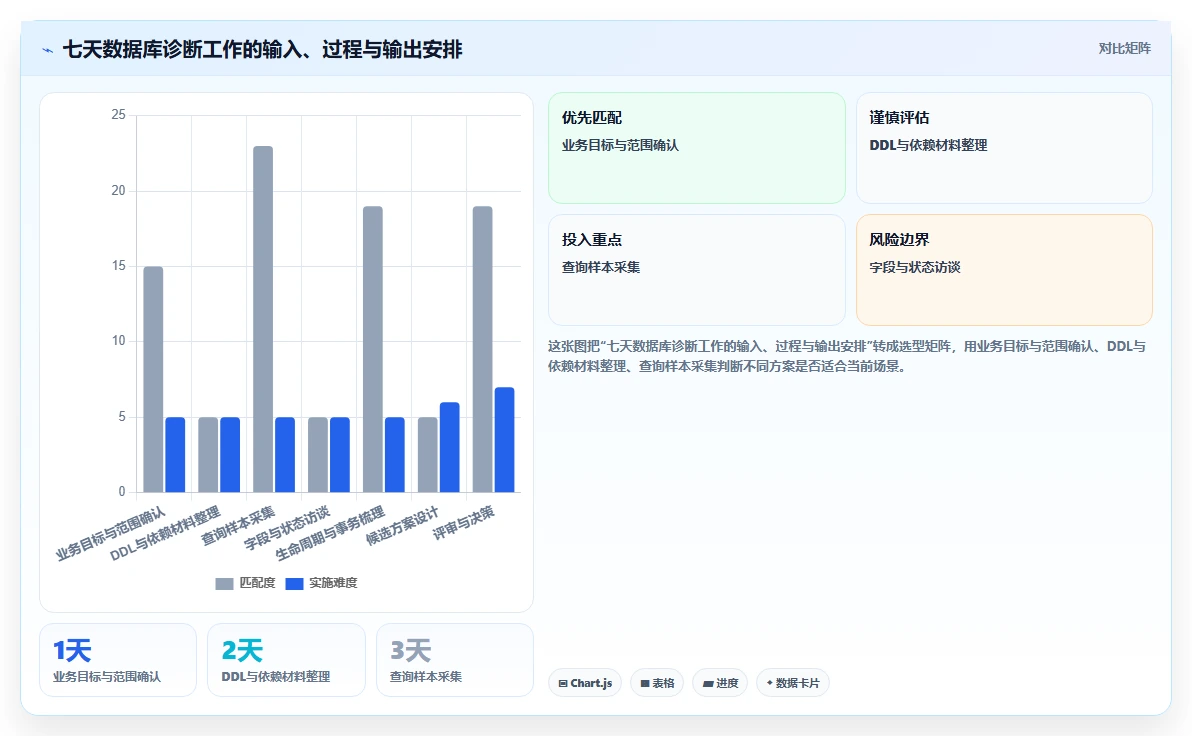Screen dimensions: 1192x736
Task: Click the x-axis label DDL与依赖材料整理
Action: [x=165, y=534]
